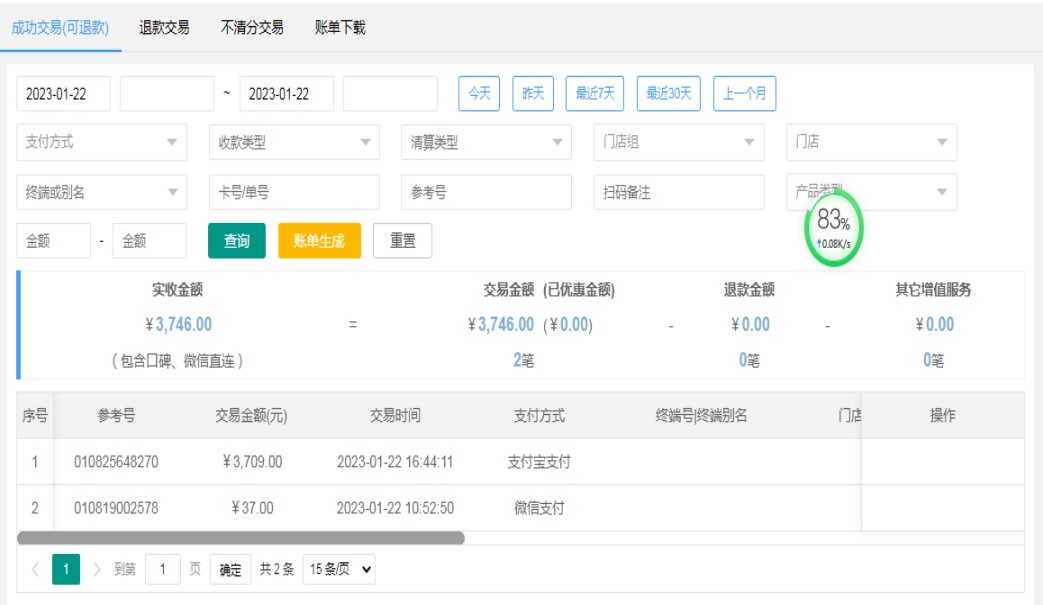Click the 卡号/单号 input field
The height and width of the screenshot is (605, 1043).
point(294,192)
